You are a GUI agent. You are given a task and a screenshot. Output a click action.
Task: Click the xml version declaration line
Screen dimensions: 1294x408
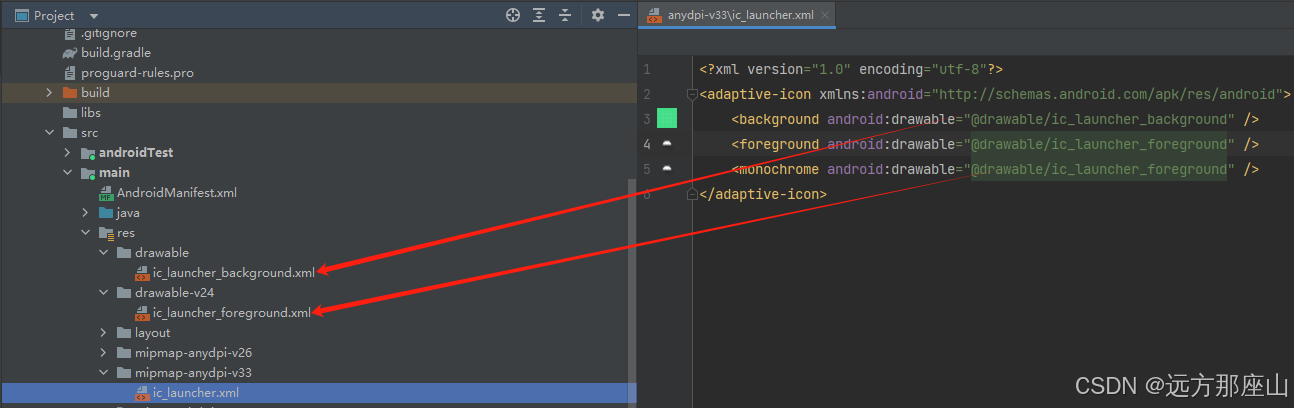click(x=851, y=69)
